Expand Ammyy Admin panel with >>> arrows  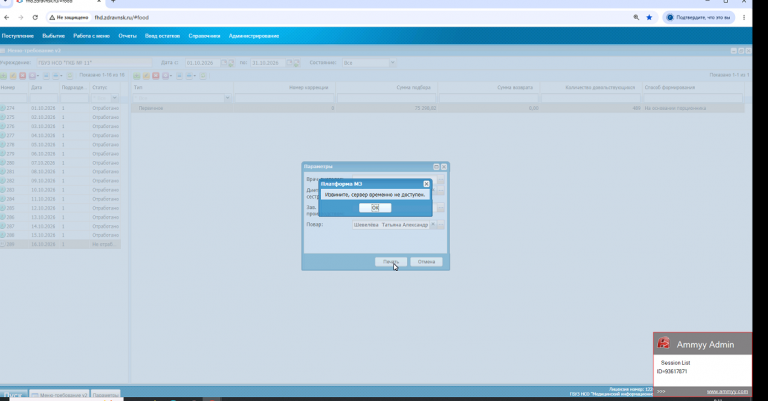661,391
